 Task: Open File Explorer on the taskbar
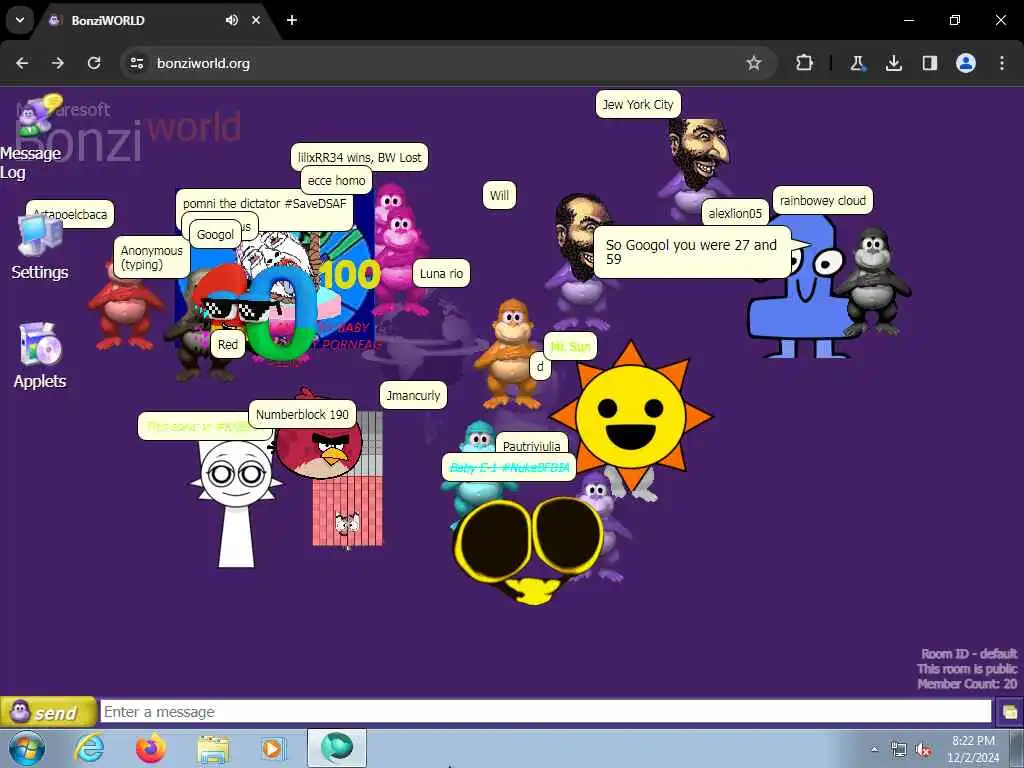213,749
